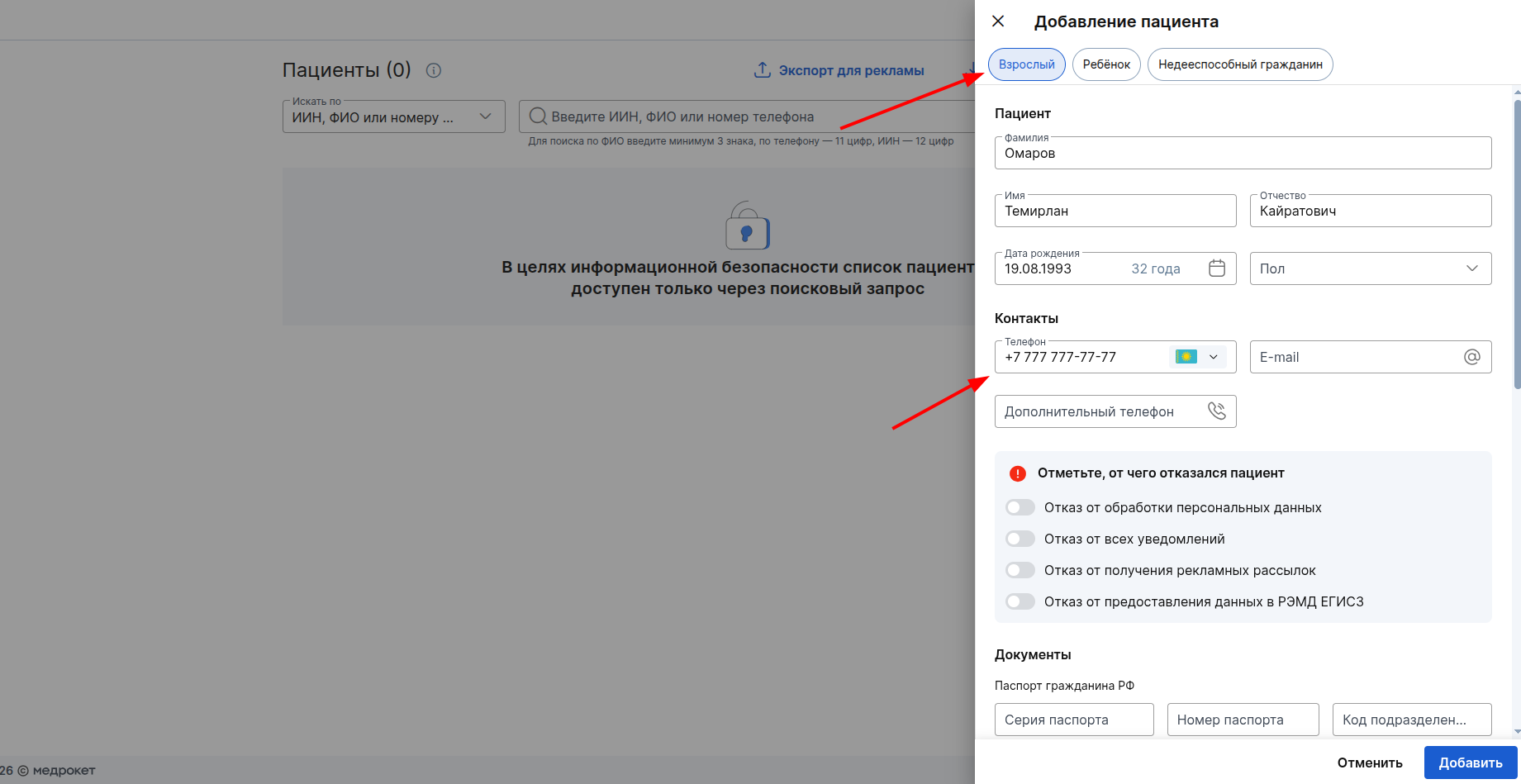Click the Серия паспорта input field
Image resolution: width=1521 pixels, height=784 pixels.
coord(1073,720)
